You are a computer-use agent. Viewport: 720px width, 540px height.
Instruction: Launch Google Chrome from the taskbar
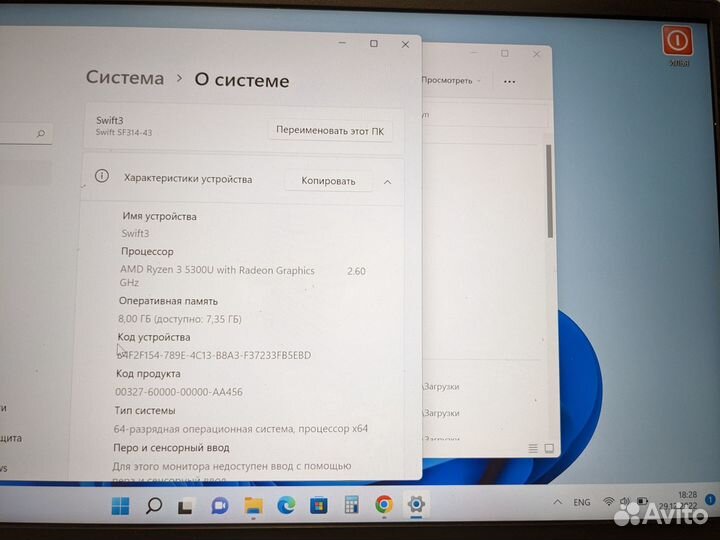[384, 505]
